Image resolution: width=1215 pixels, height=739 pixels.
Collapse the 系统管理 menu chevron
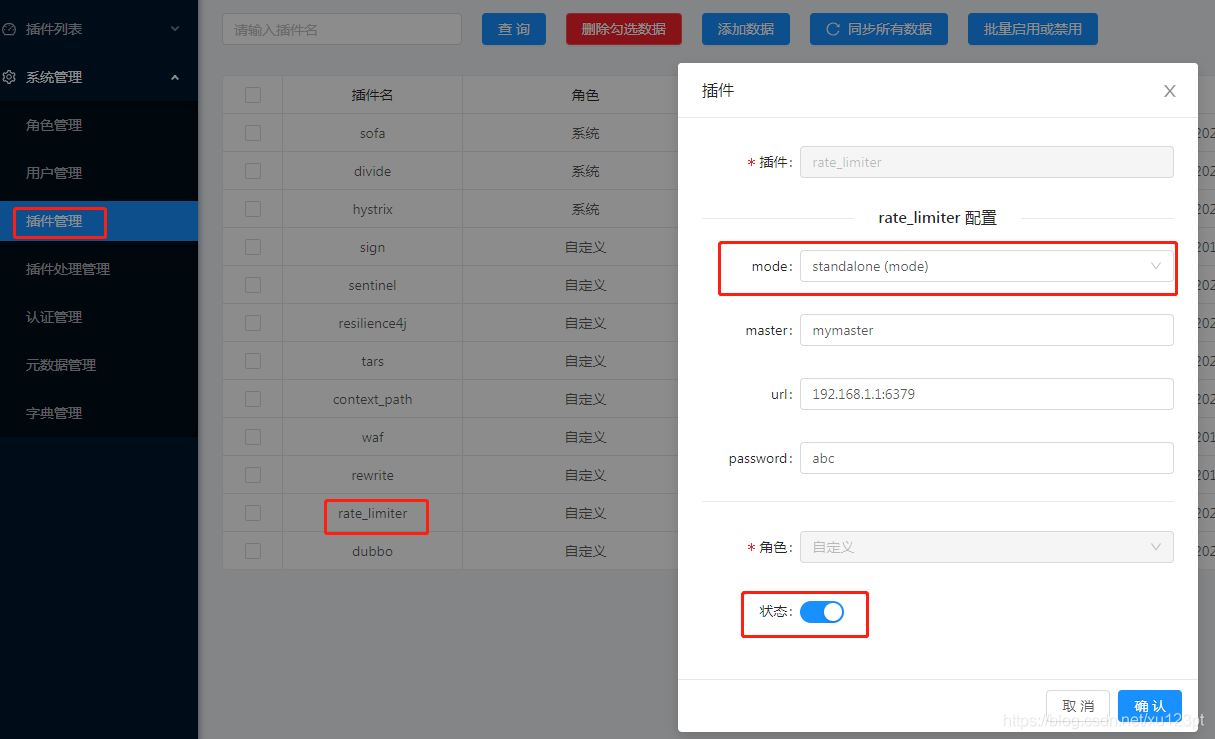click(x=175, y=77)
